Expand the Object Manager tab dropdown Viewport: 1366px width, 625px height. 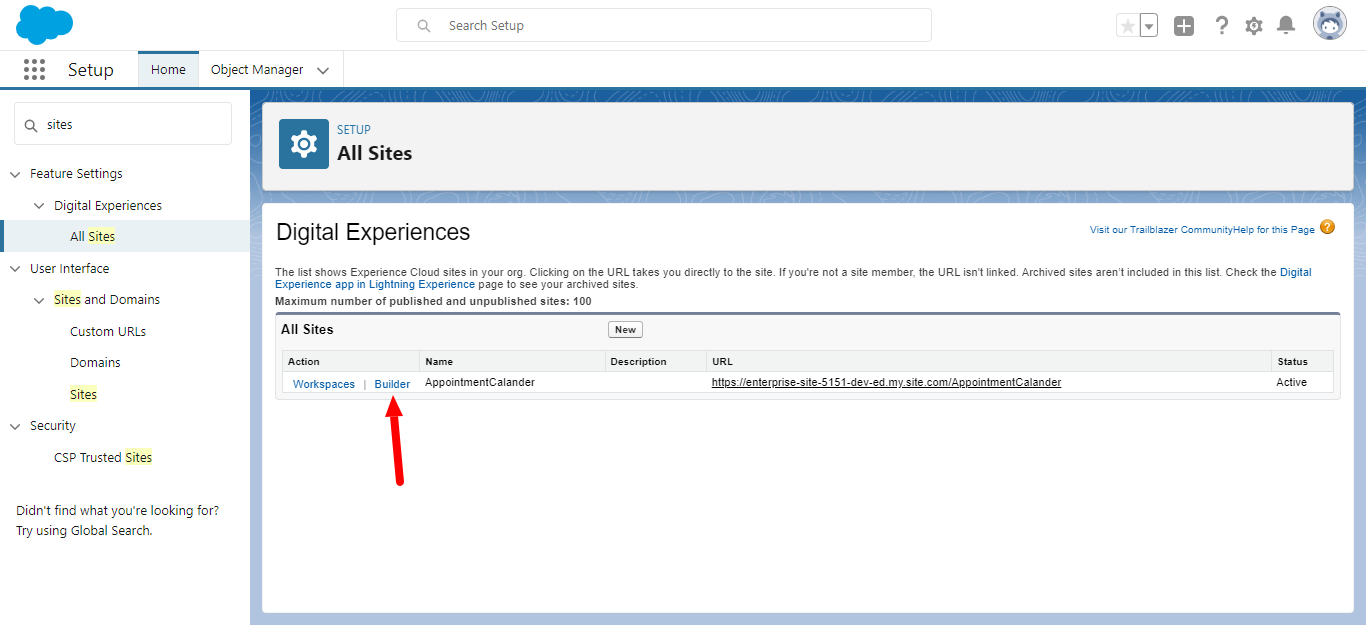323,70
